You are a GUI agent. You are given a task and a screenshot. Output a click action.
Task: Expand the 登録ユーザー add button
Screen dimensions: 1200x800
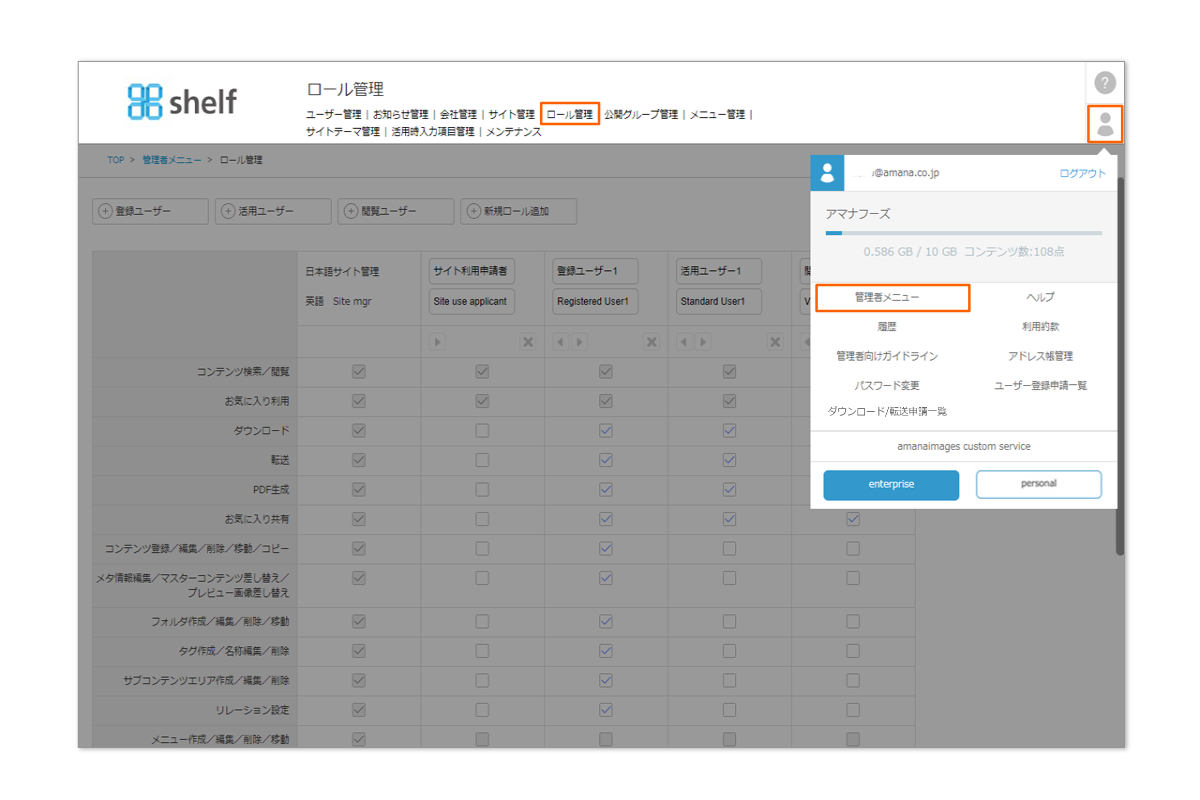pyautogui.click(x=150, y=211)
